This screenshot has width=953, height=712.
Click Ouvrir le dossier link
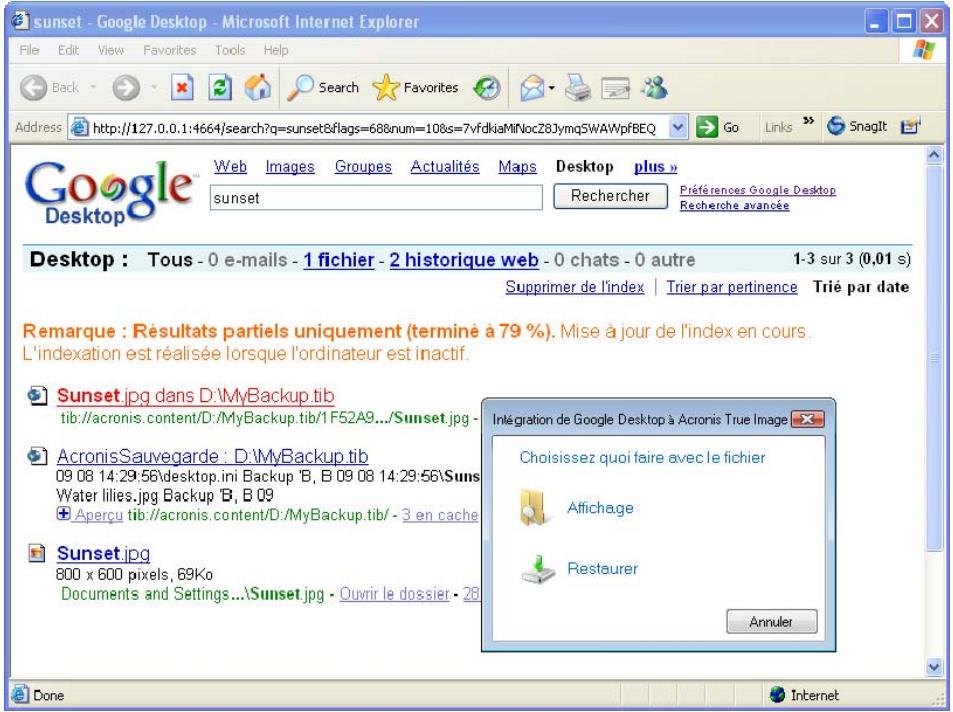point(394,593)
